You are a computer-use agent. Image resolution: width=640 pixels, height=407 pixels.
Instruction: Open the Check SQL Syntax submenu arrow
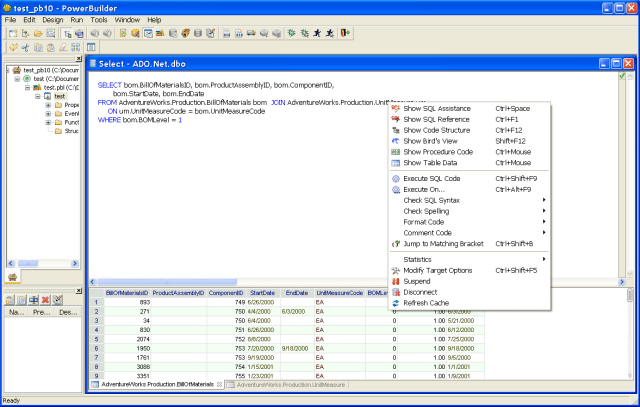pos(544,200)
